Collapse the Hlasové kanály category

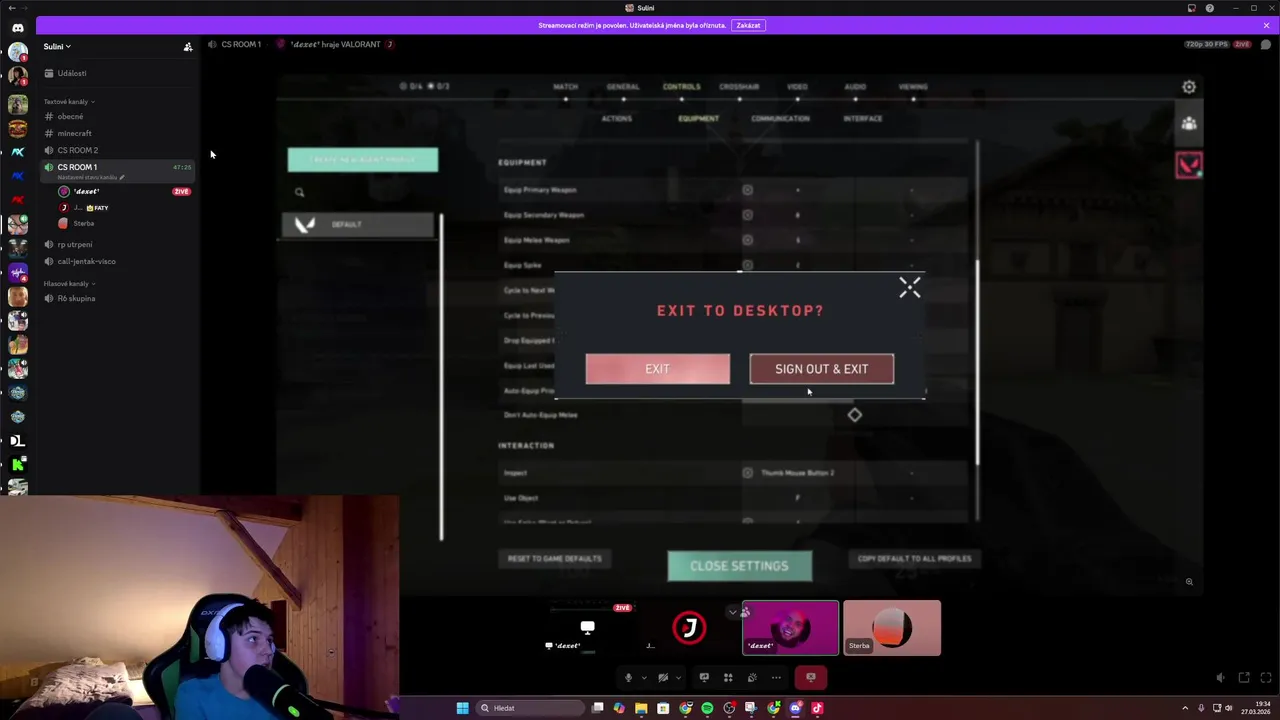(x=69, y=284)
